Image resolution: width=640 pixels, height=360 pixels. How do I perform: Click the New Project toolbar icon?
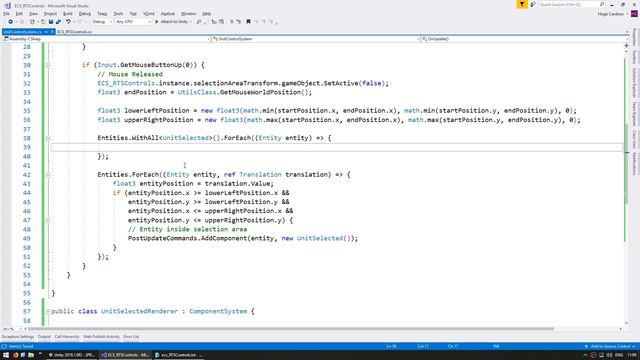pyautogui.click(x=32, y=22)
